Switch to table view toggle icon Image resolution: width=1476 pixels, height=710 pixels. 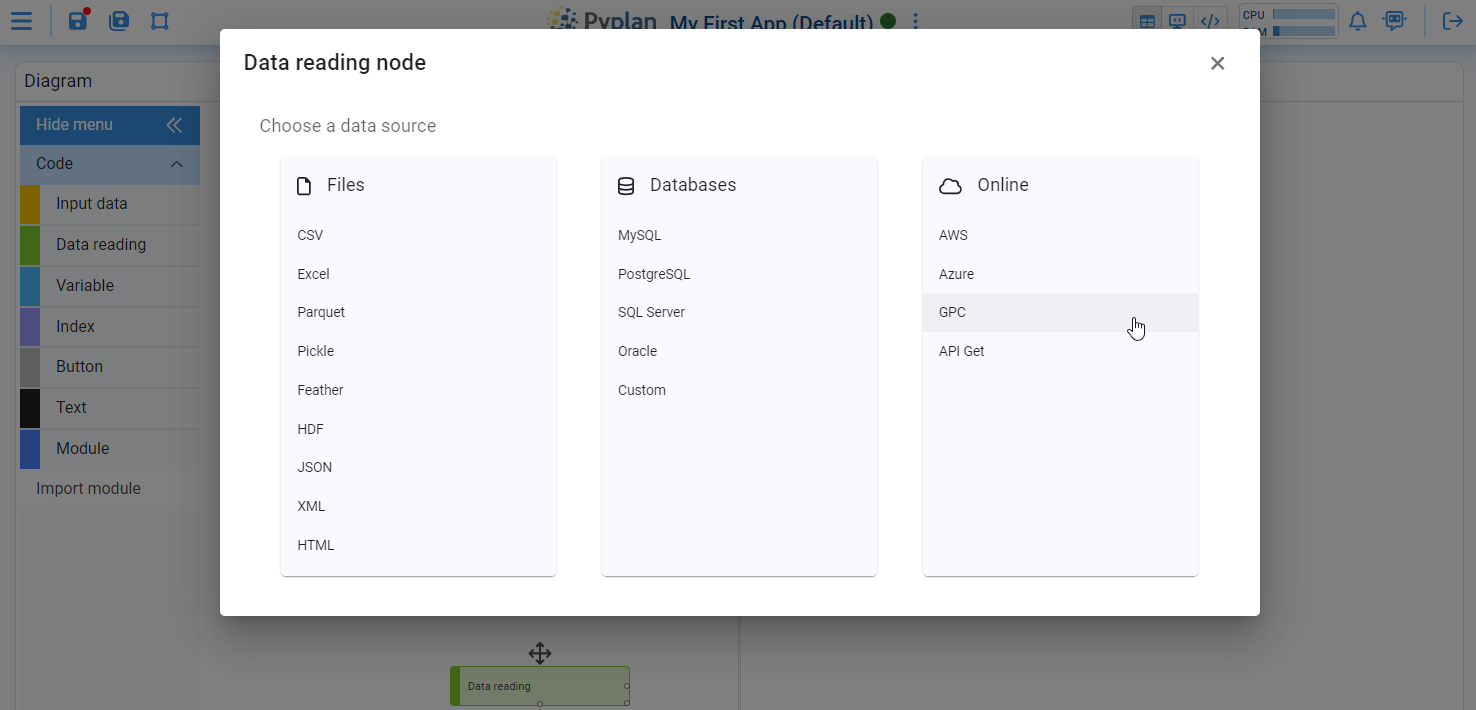point(1147,21)
